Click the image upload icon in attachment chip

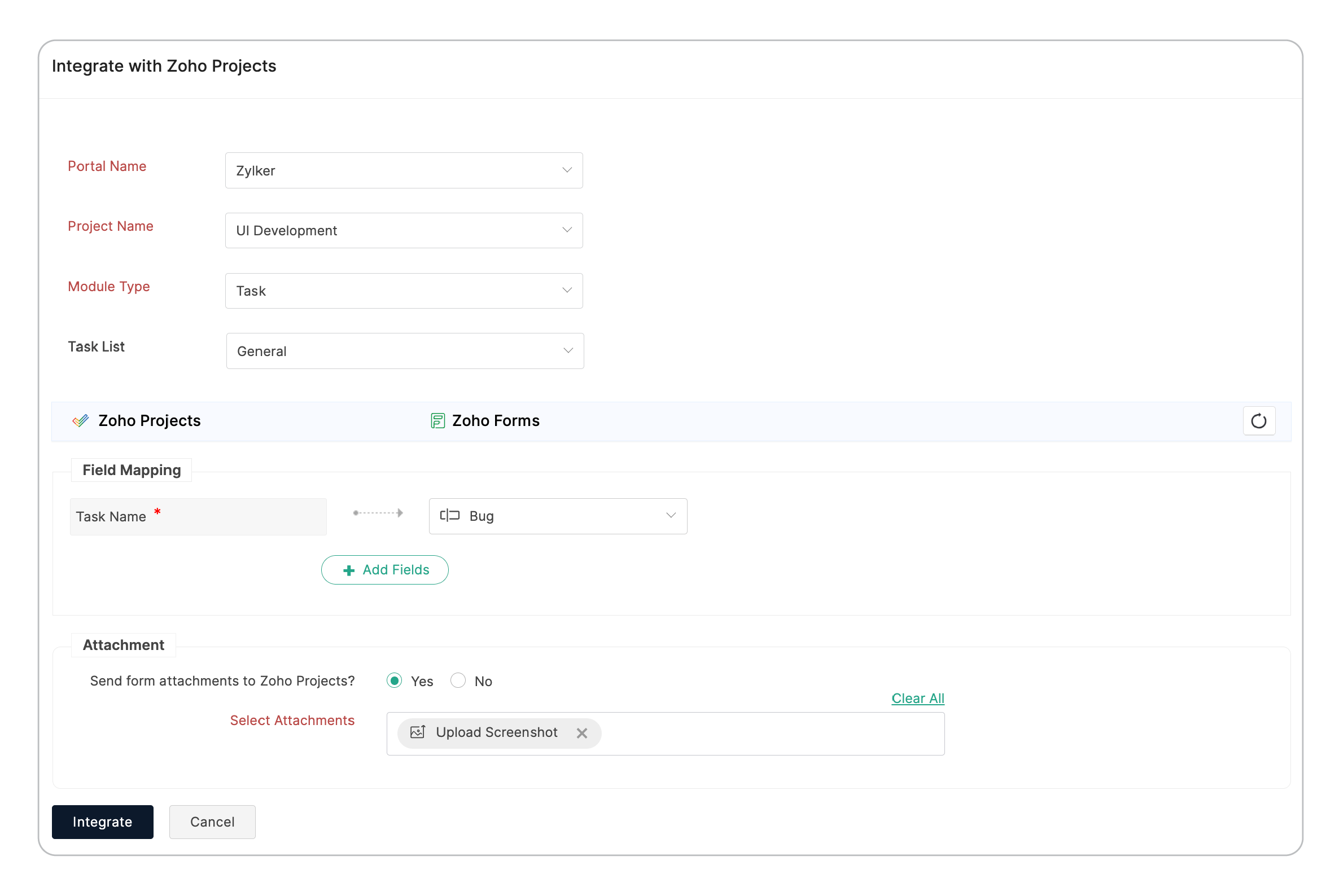pos(418,732)
